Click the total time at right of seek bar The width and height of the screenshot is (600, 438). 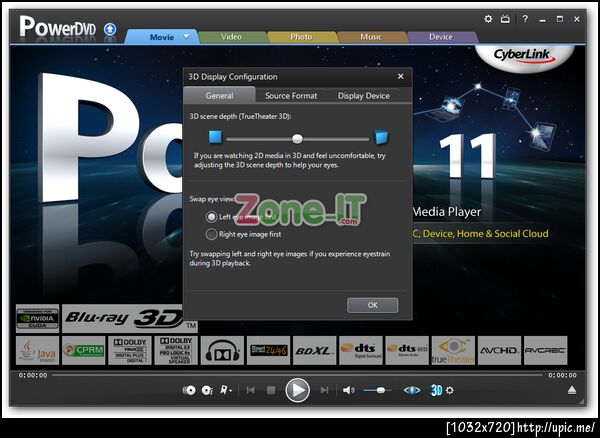click(562, 375)
